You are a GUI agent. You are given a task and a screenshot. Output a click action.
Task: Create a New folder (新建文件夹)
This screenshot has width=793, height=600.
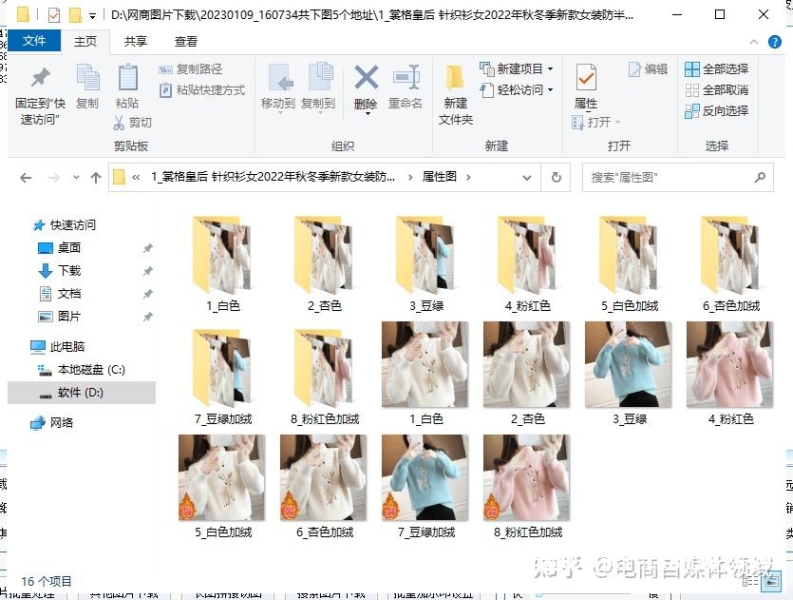[x=455, y=95]
